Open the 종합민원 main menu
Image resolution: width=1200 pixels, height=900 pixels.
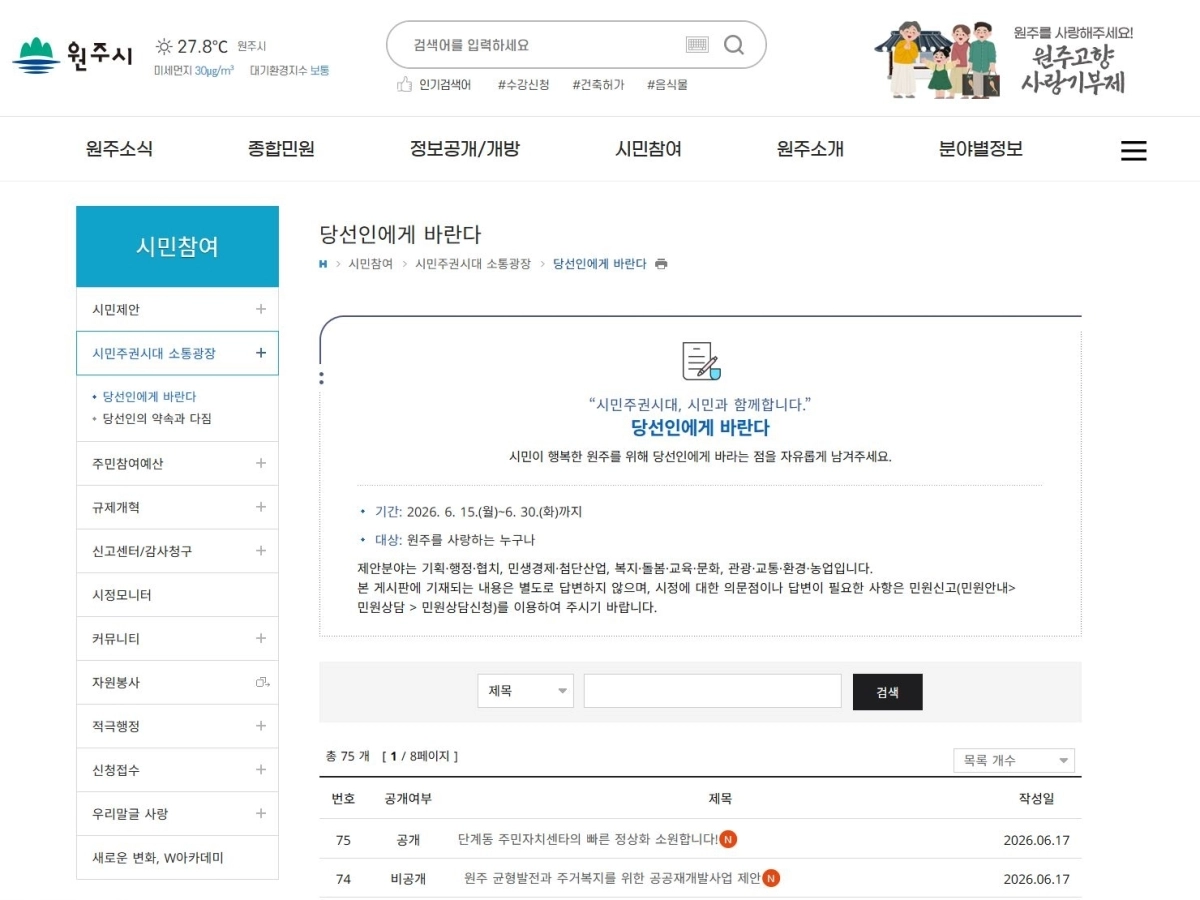tap(281, 149)
